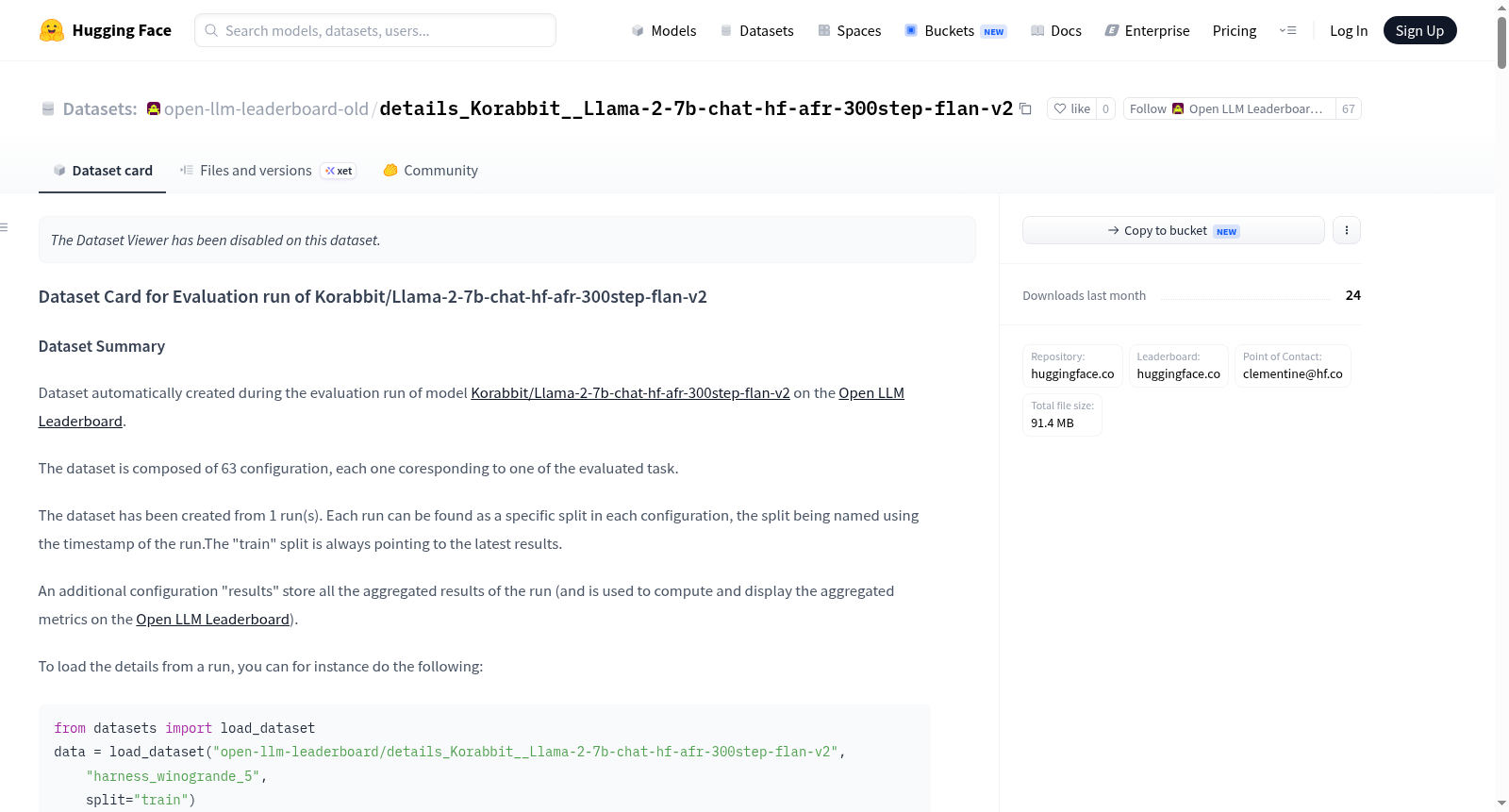Open Pricing page
The height and width of the screenshot is (812, 1509).
tap(1235, 30)
